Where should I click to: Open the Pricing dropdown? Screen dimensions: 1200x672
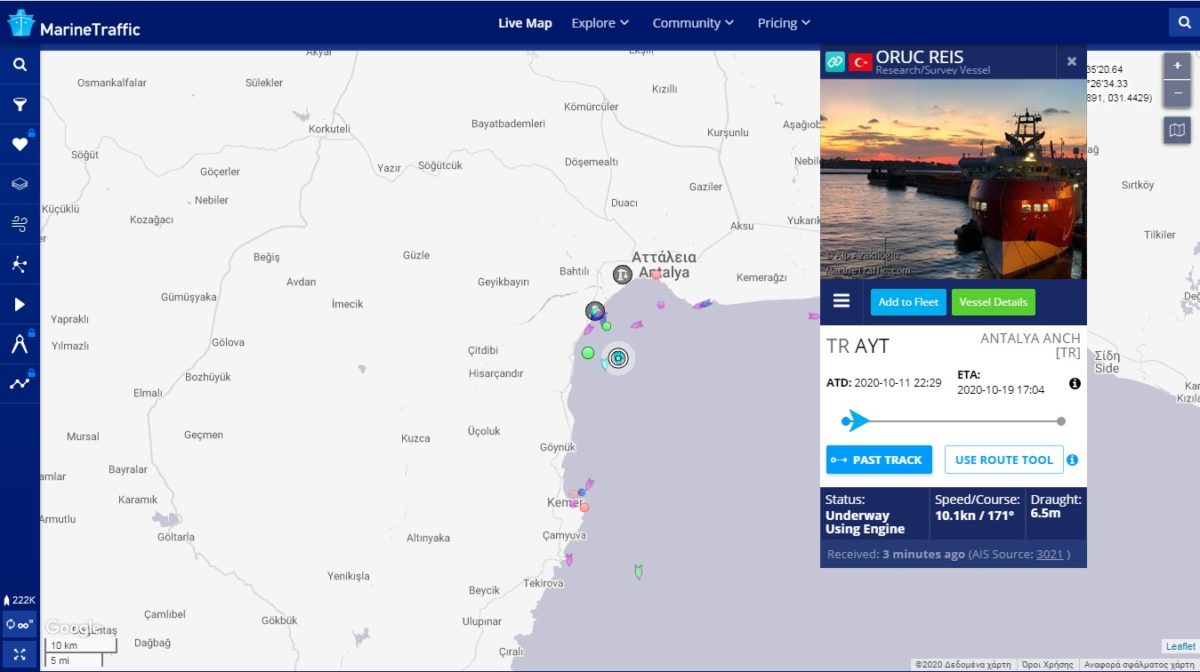tap(783, 23)
